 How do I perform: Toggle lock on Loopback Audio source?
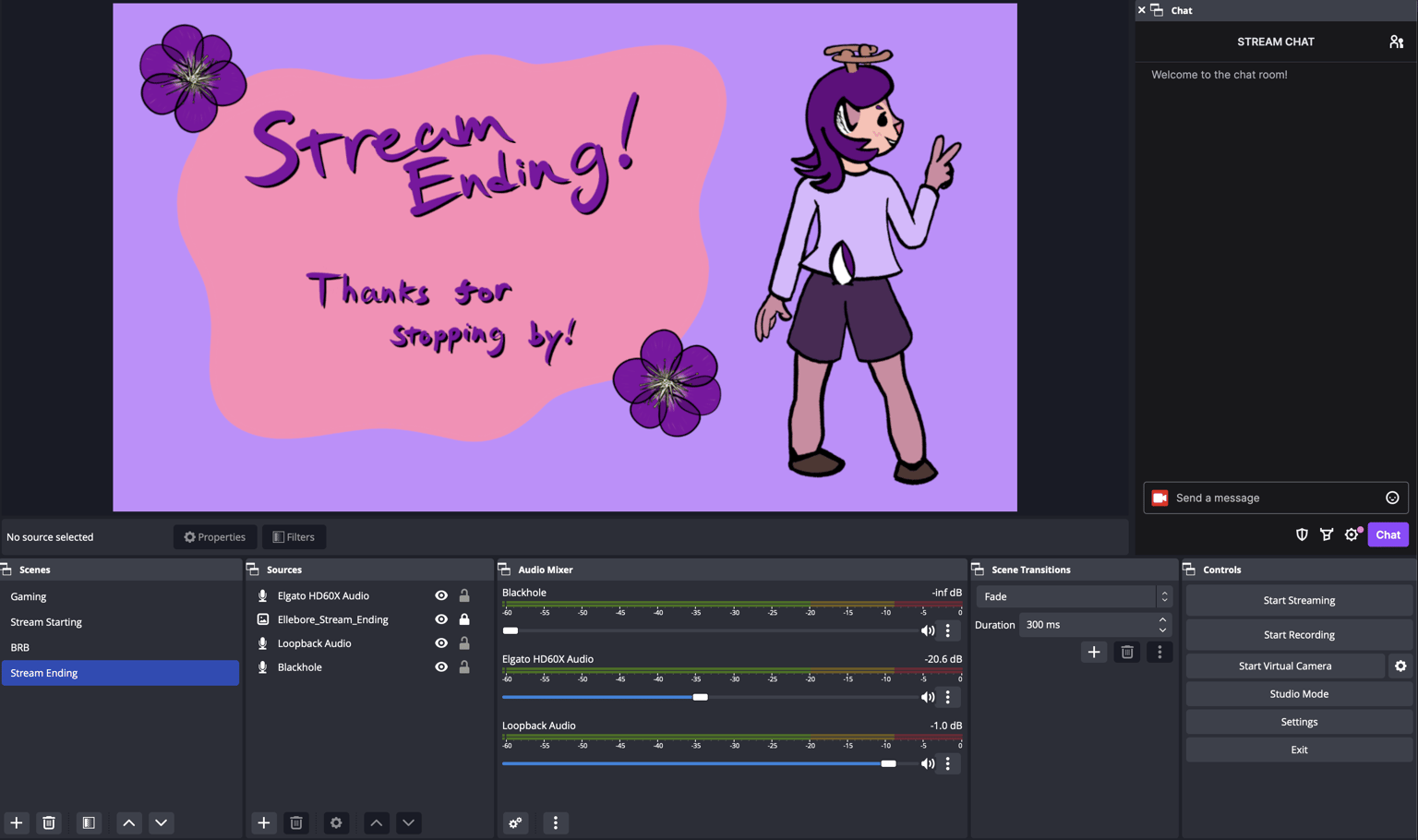click(464, 643)
